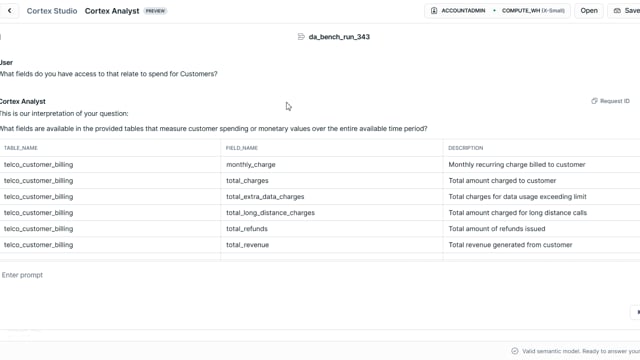Sort by TABLE_NAME column header

coord(21,148)
